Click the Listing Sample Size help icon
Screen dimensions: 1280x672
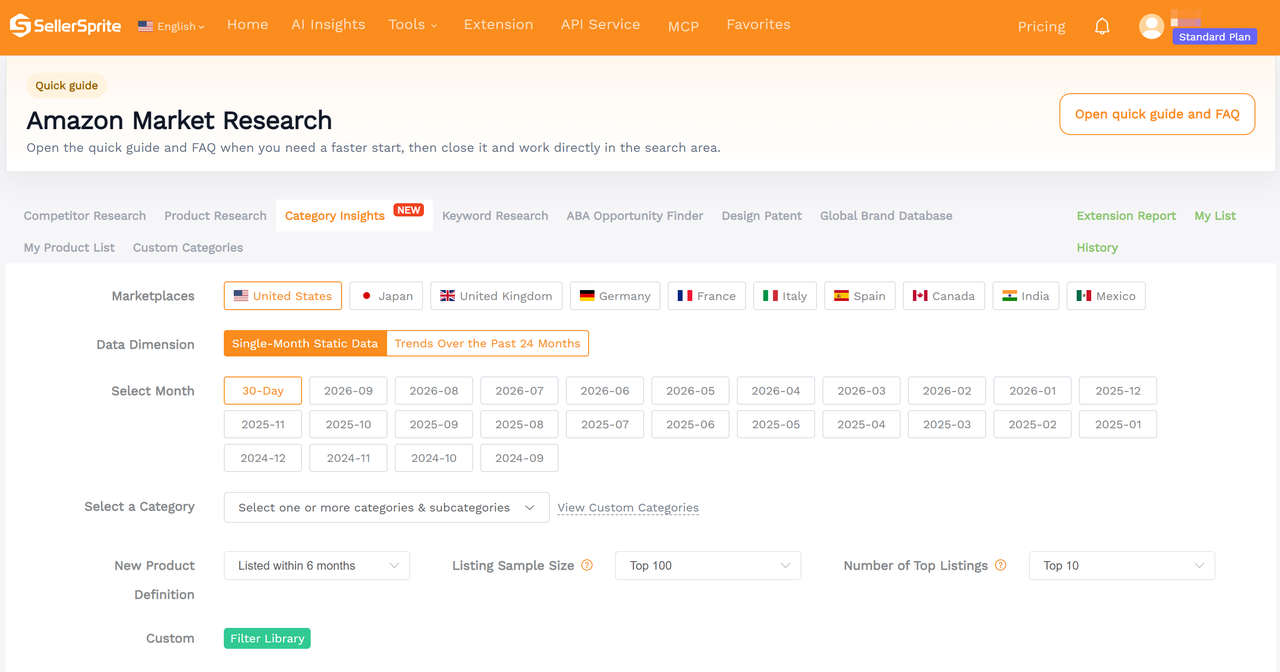pos(587,565)
